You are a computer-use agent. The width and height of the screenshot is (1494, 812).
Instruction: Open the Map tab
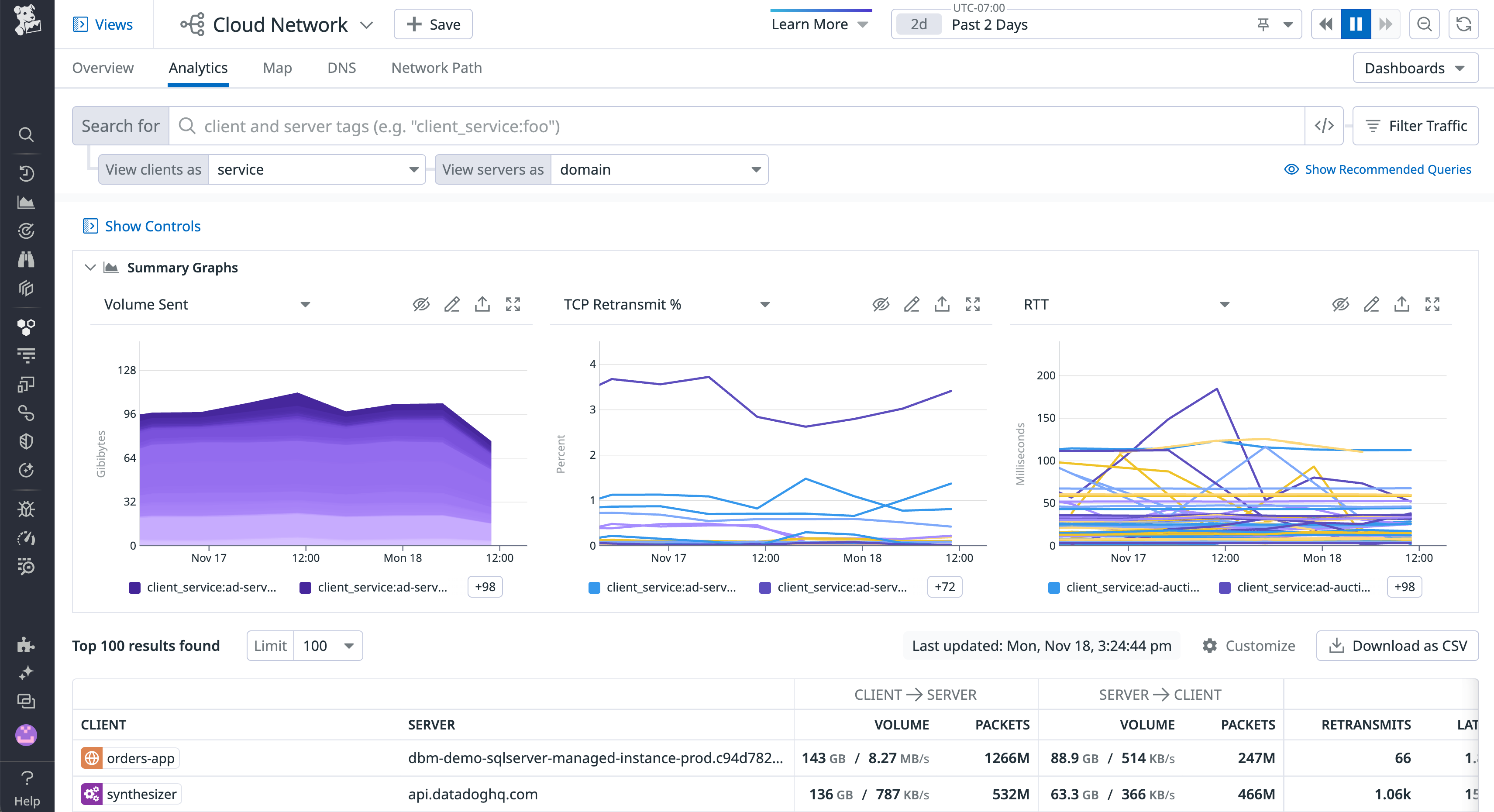pos(277,68)
